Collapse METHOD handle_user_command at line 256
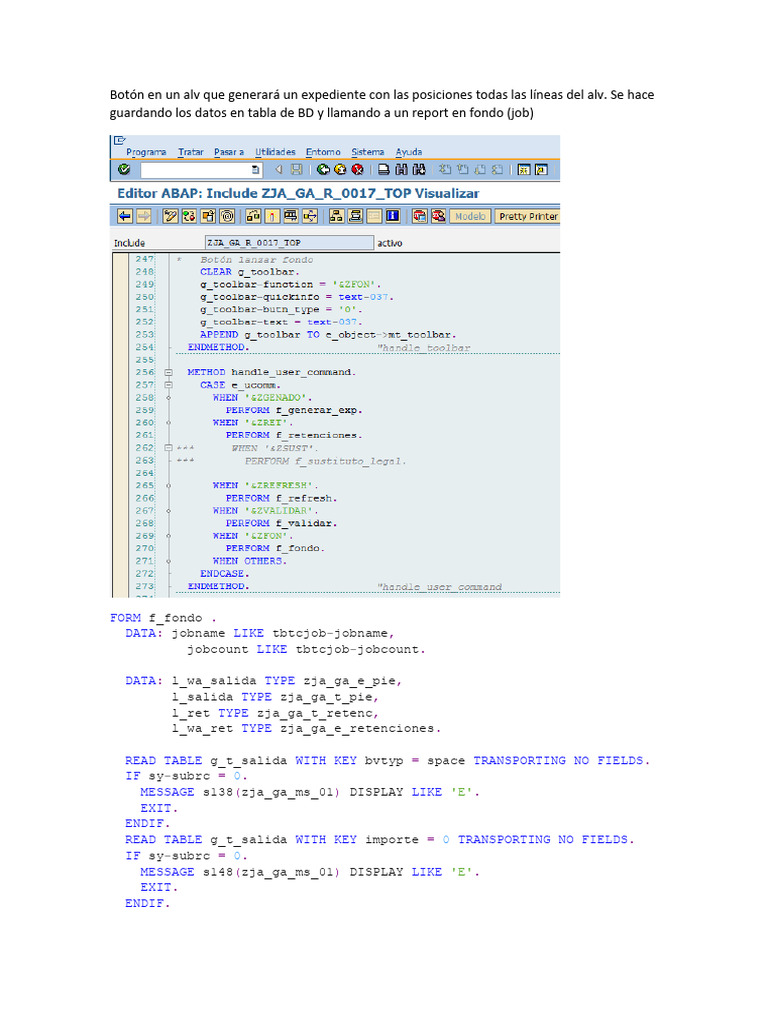Viewport: 768px width, 1024px height. click(168, 372)
